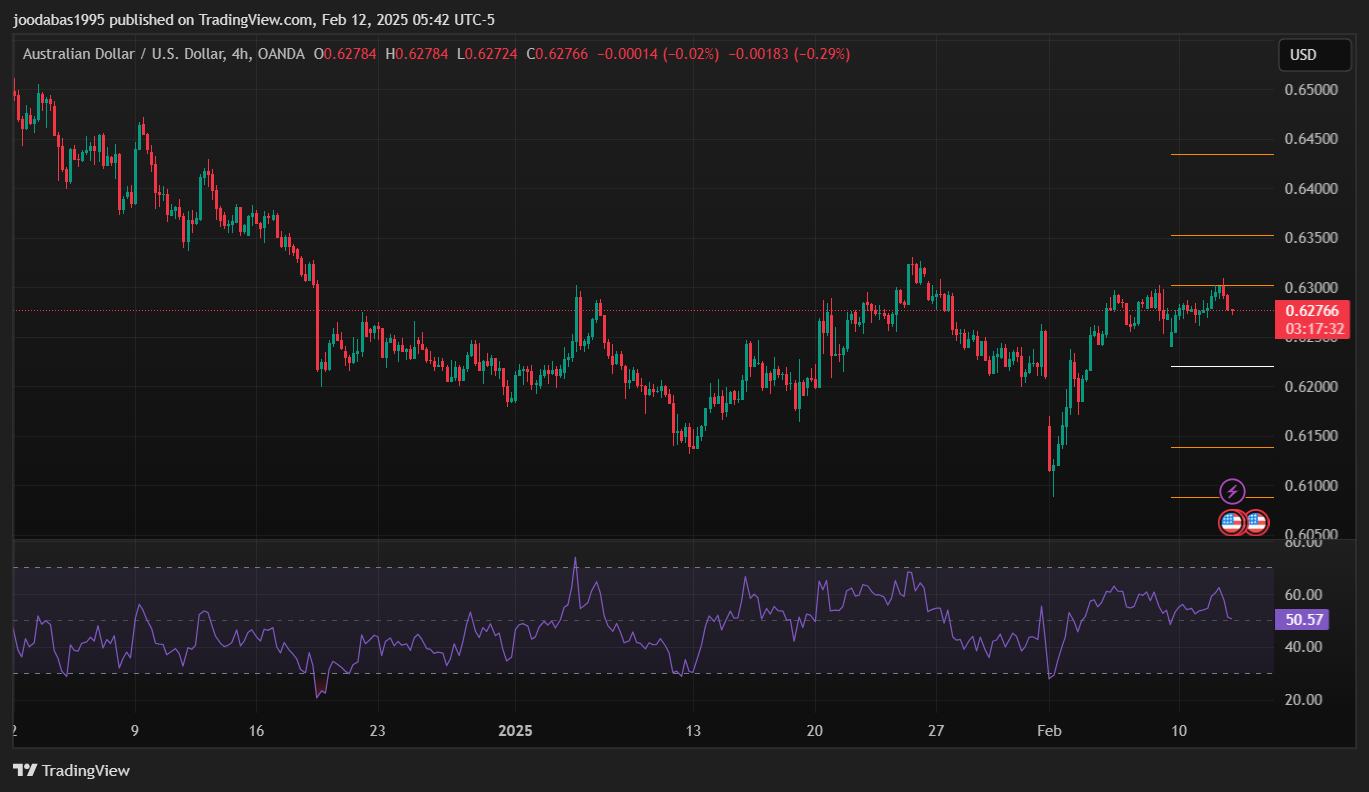Click the 20.00 RSI scale label
The height and width of the screenshot is (792, 1369).
[x=1304, y=700]
